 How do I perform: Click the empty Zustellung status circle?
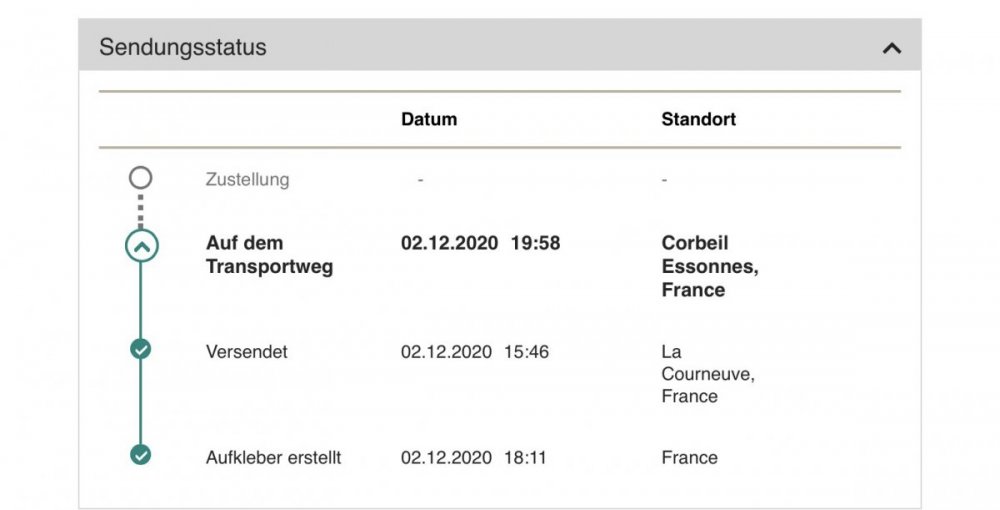coord(140,178)
